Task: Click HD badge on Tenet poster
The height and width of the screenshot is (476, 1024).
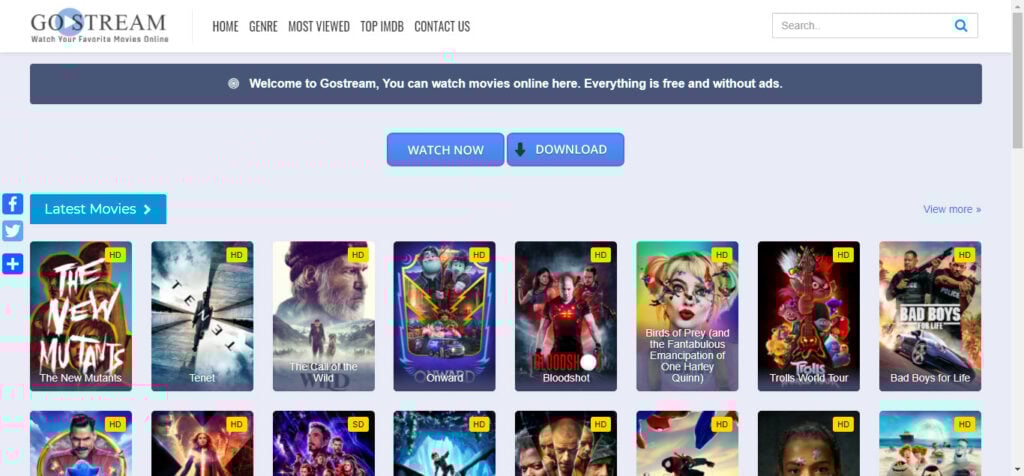Action: pos(236,255)
